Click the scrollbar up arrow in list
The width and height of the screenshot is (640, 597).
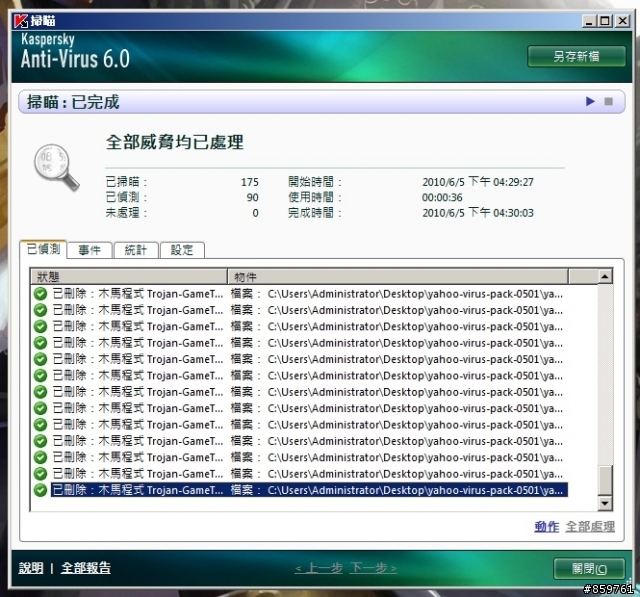click(x=605, y=277)
